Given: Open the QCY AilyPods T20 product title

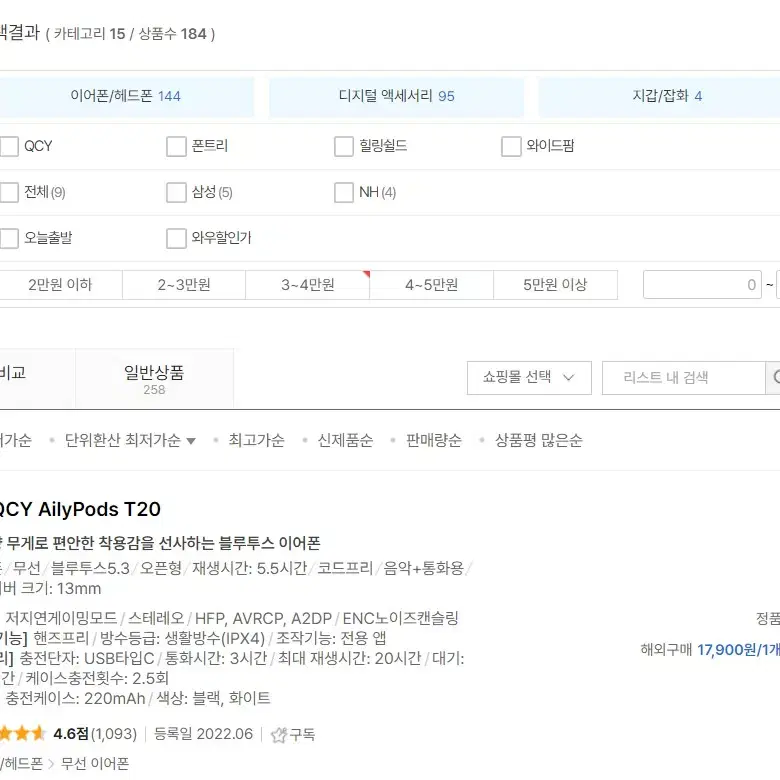Looking at the screenshot, I should click(x=78, y=509).
